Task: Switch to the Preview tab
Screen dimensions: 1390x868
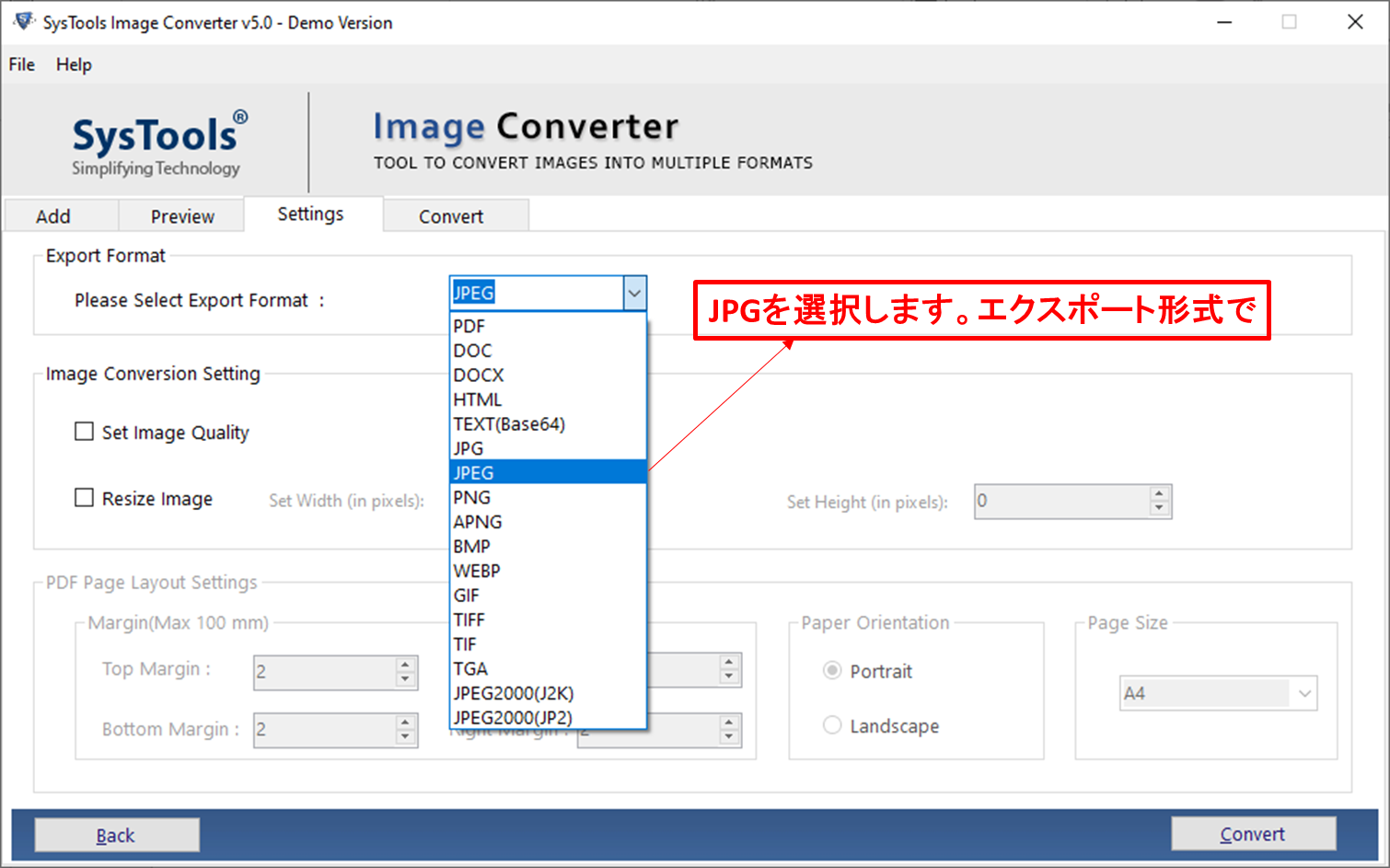Action: (182, 216)
